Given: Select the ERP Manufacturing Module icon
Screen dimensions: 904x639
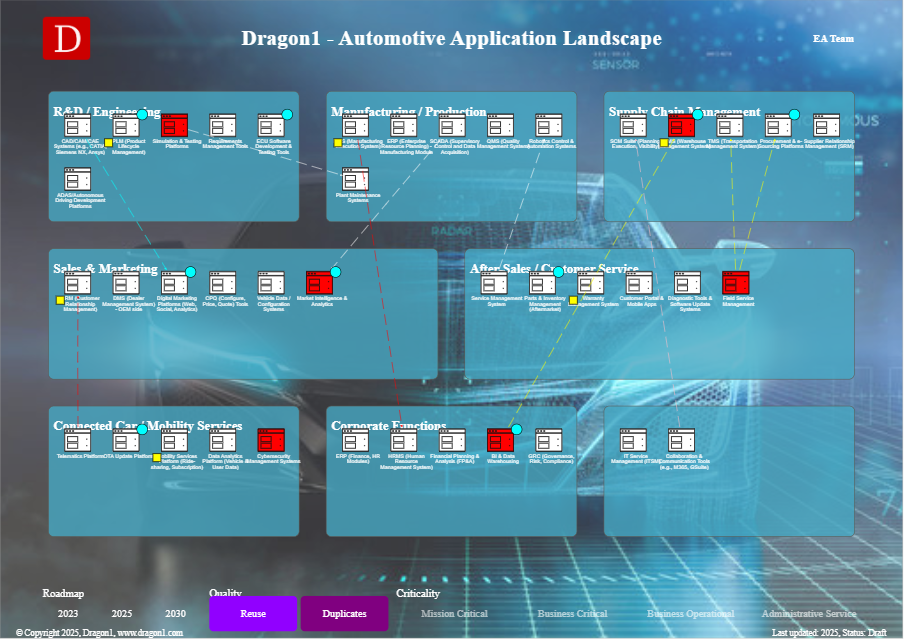Looking at the screenshot, I should pyautogui.click(x=404, y=125).
